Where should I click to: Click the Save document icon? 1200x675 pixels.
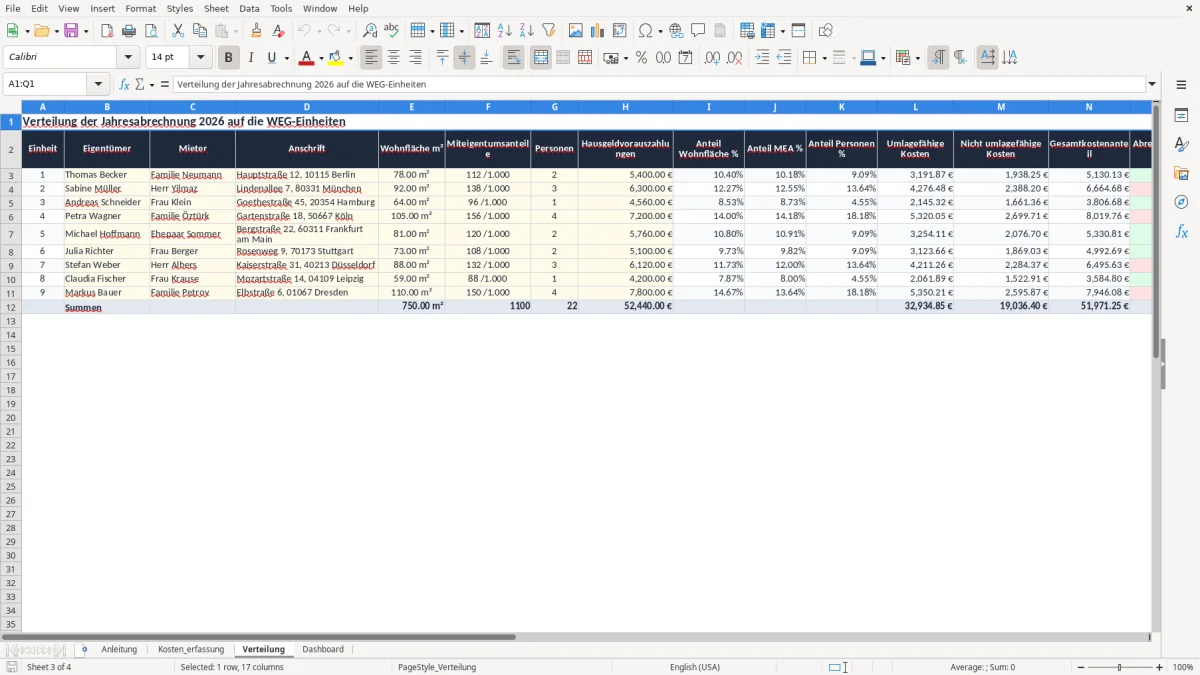[71, 31]
